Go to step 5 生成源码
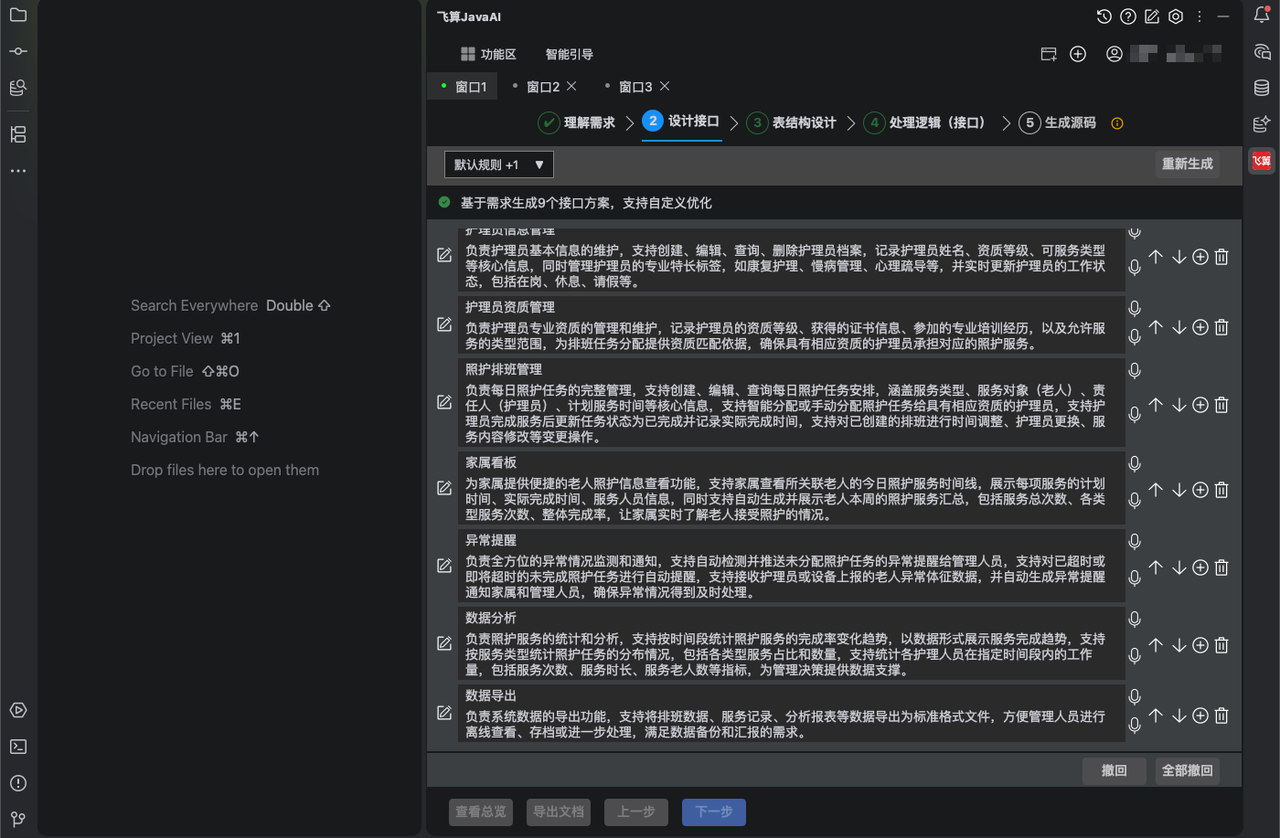The width and height of the screenshot is (1280, 838). pos(1058,123)
